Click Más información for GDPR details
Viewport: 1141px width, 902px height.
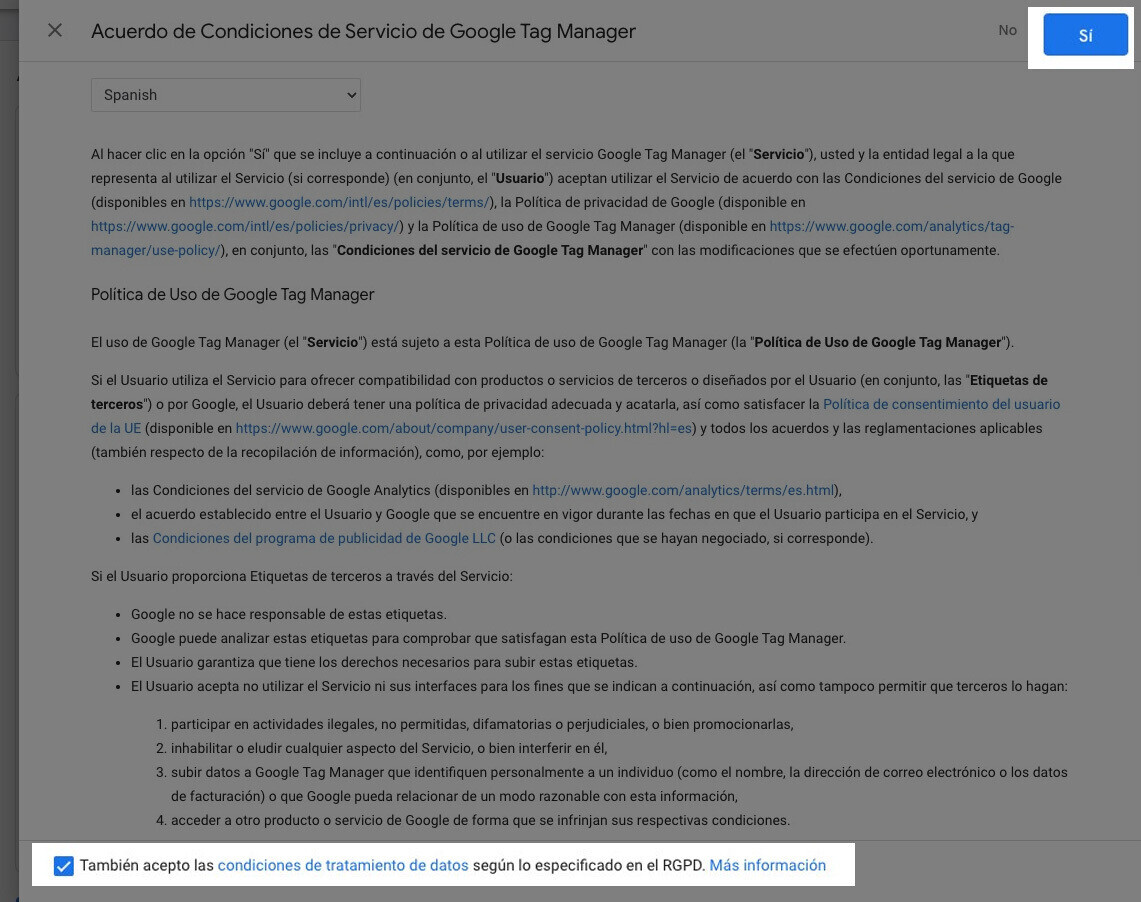pos(766,864)
